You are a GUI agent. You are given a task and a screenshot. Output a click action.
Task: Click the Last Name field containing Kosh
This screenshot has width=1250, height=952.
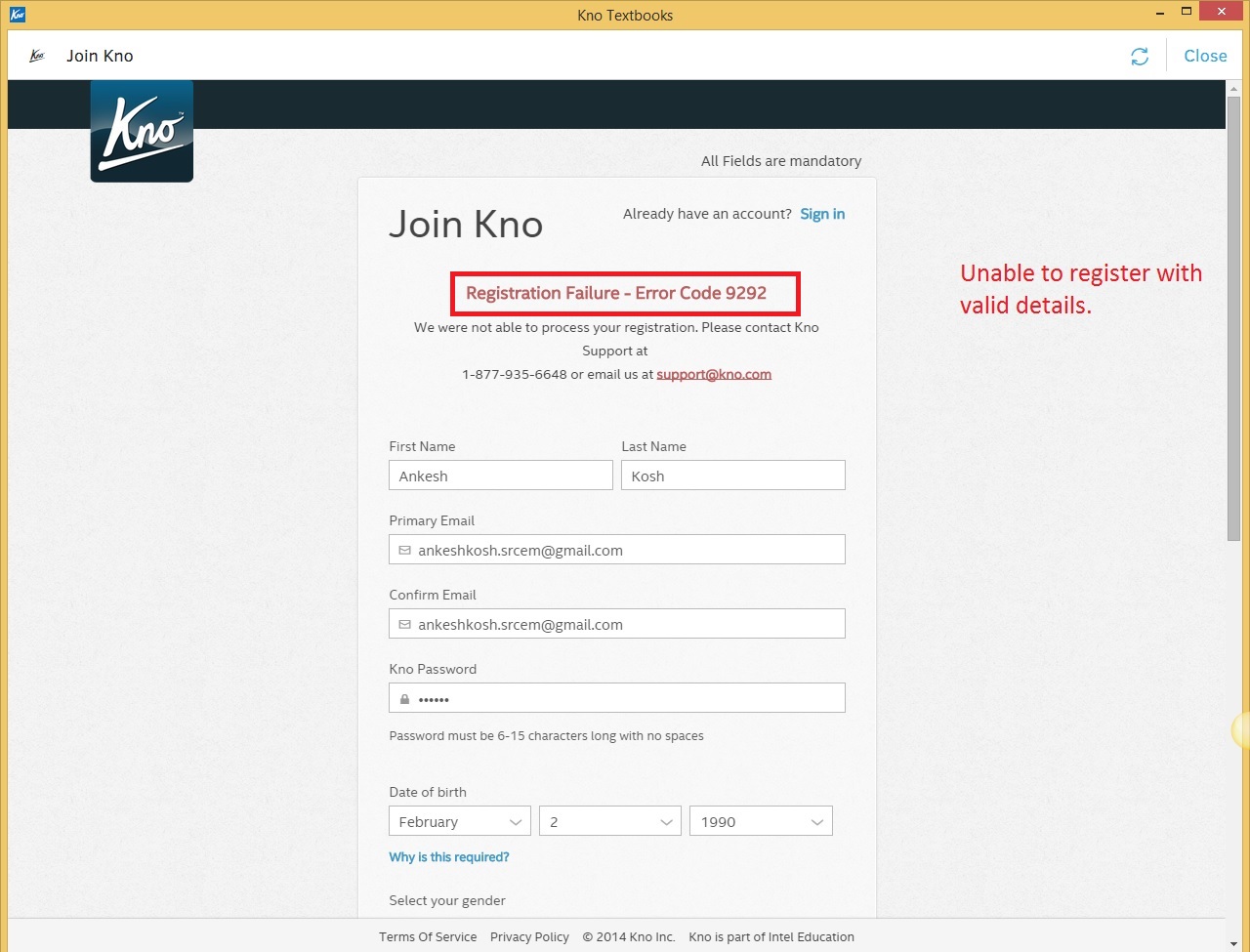pyautogui.click(x=733, y=476)
